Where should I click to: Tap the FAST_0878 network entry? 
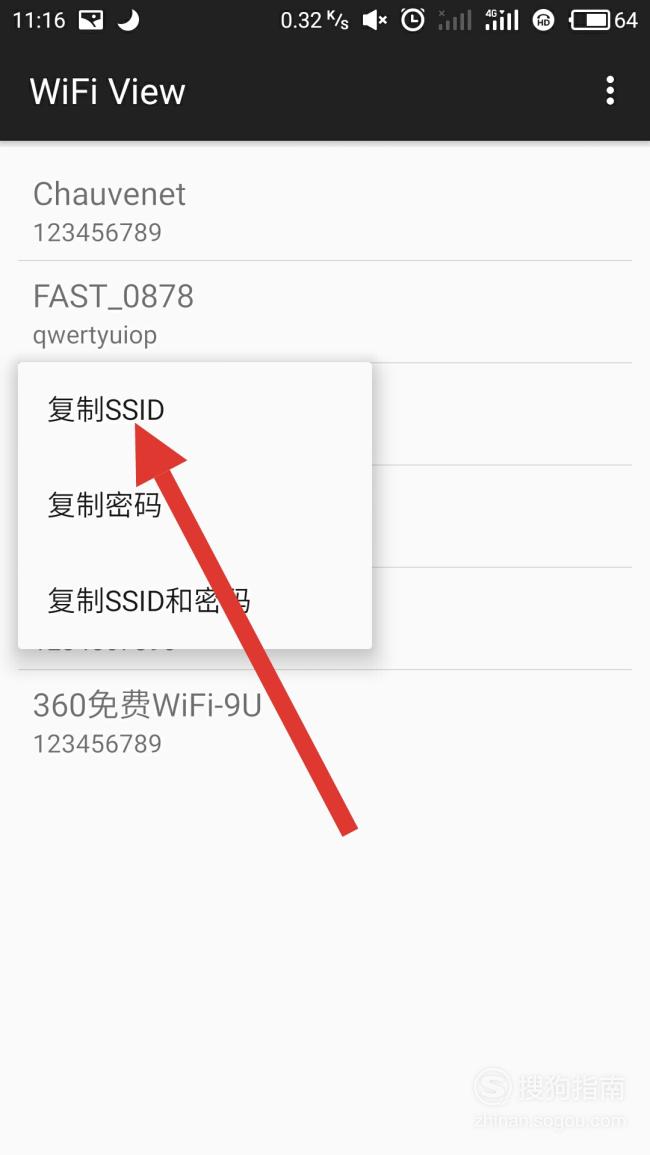pos(325,312)
